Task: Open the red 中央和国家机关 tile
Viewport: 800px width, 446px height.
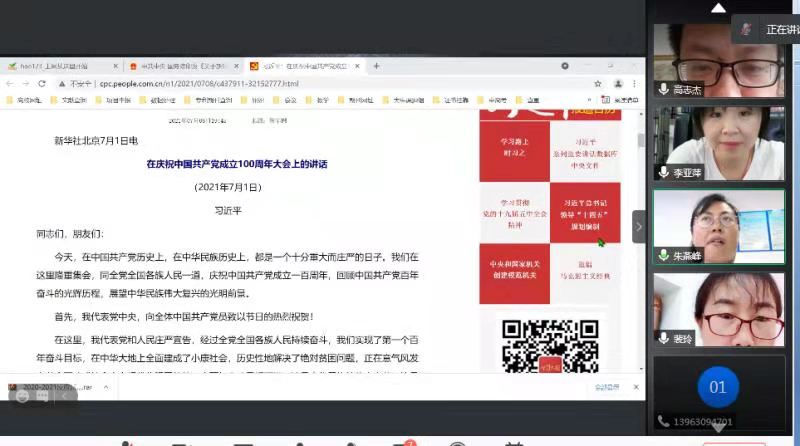Action: pyautogui.click(x=514, y=274)
